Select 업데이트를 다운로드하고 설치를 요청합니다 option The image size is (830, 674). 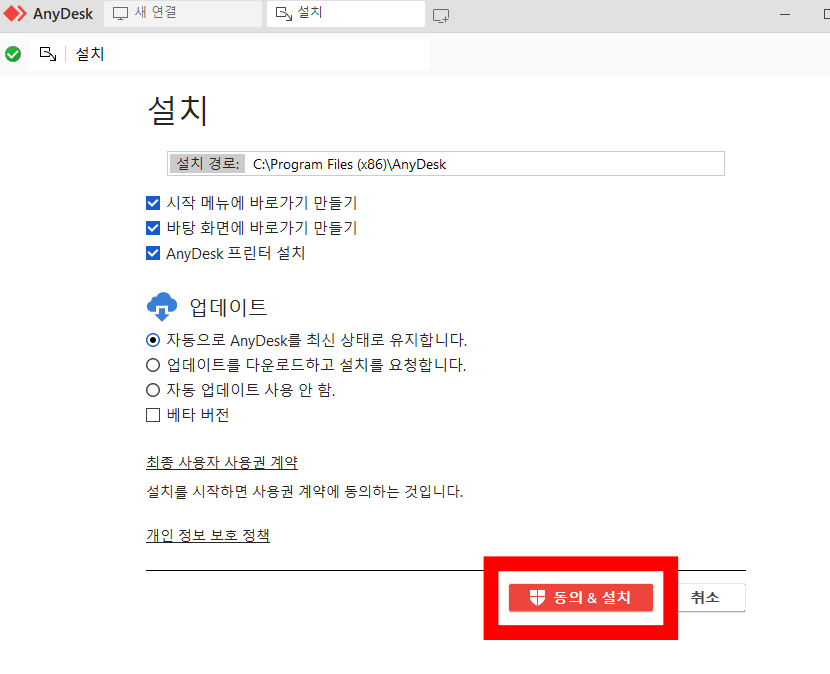pos(153,365)
